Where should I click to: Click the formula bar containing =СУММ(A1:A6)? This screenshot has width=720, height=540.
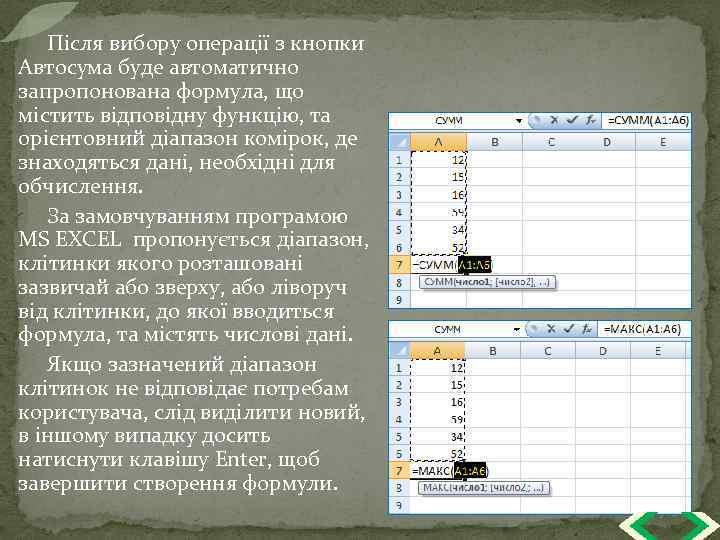pyautogui.click(x=647, y=120)
